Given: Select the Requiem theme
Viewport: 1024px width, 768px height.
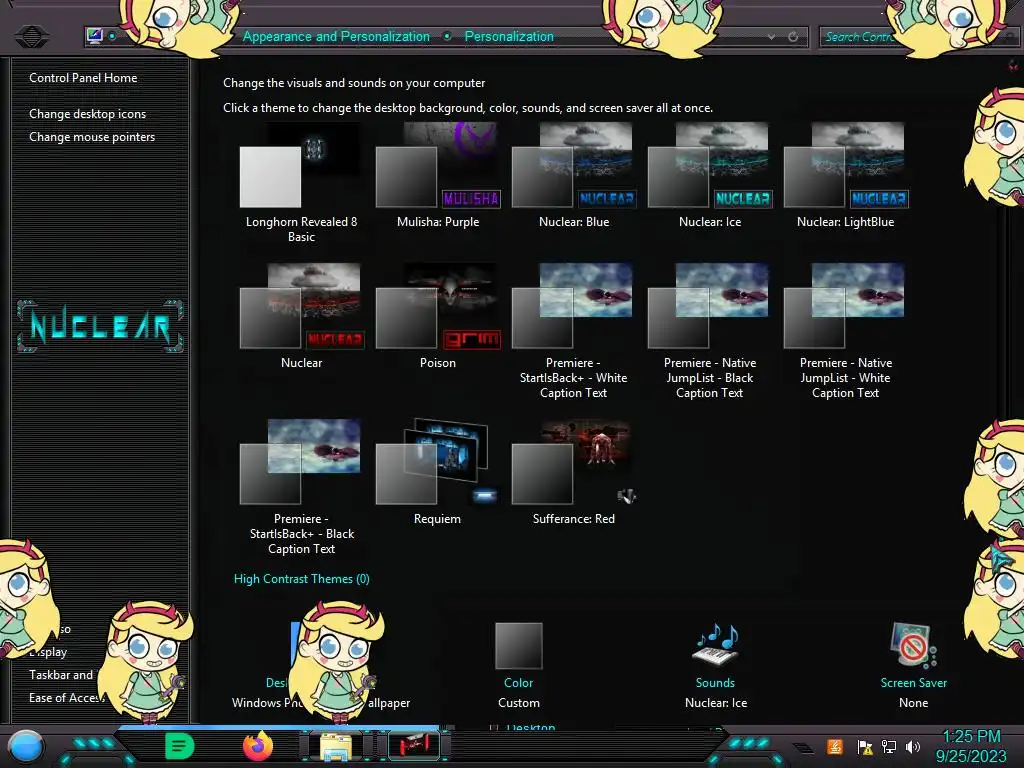Looking at the screenshot, I should pyautogui.click(x=438, y=472).
